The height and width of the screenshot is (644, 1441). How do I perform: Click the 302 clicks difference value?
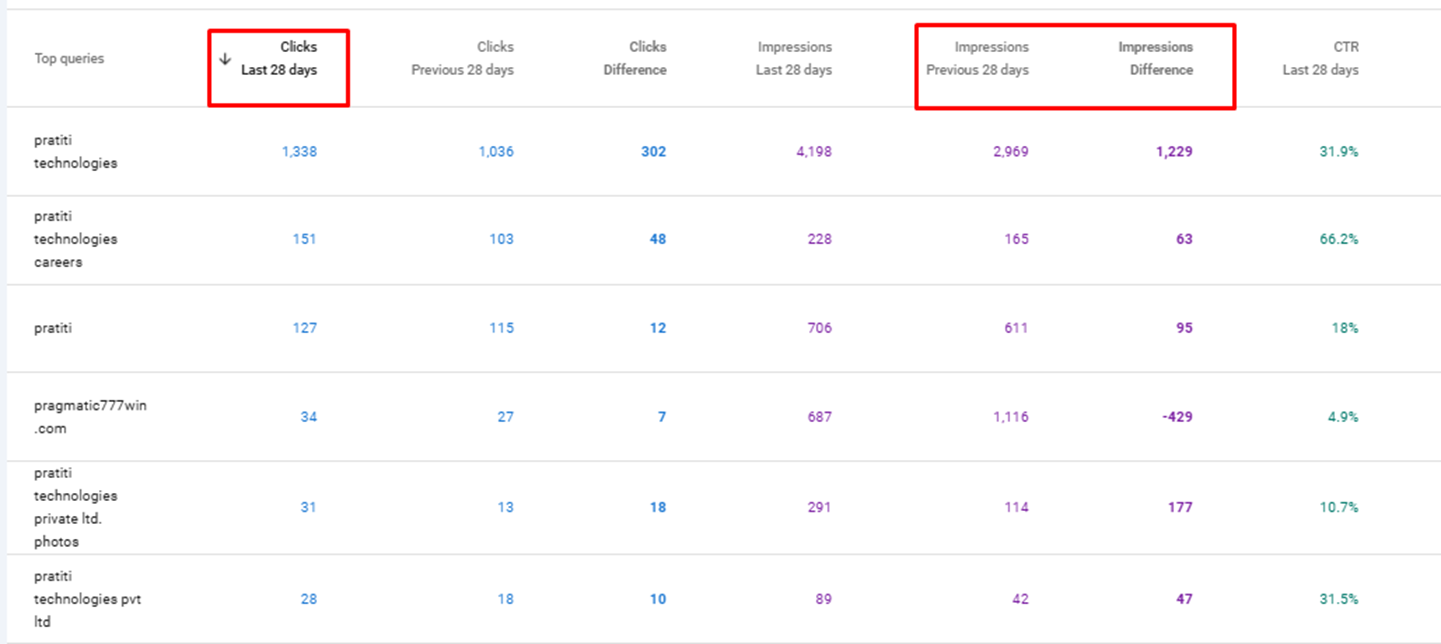pyautogui.click(x=653, y=152)
